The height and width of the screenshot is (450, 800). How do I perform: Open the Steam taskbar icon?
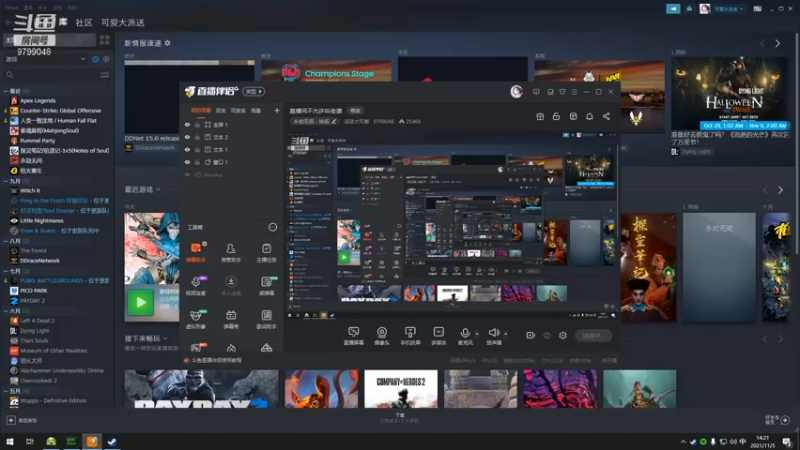(112, 441)
